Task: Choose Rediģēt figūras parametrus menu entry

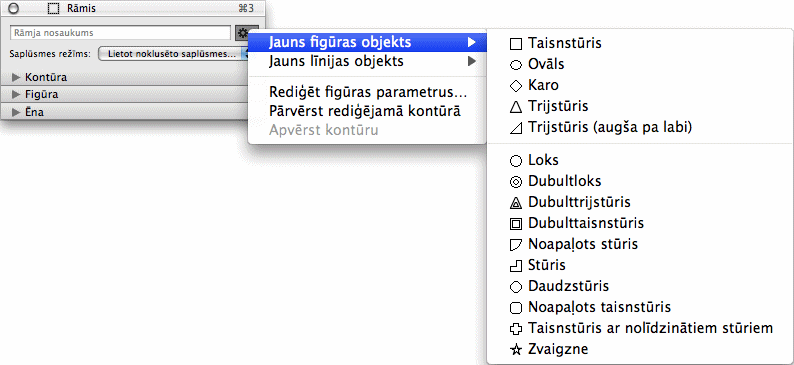Action: (368, 93)
